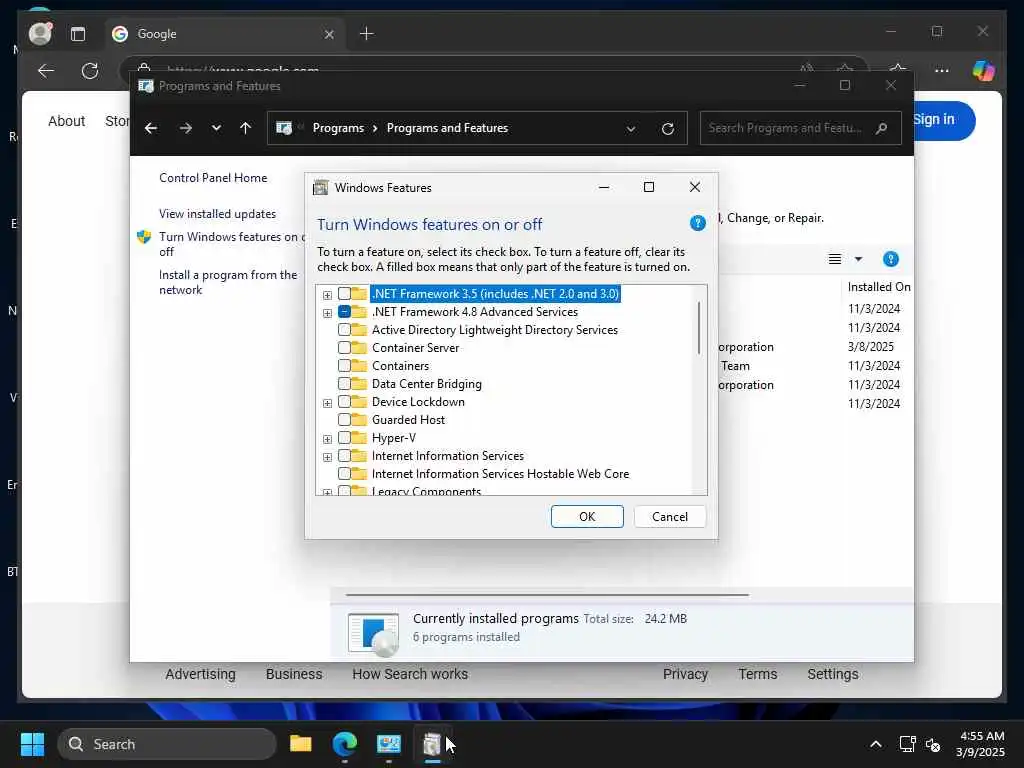Open the view options list icon
1024x768 pixels.
coord(835,259)
